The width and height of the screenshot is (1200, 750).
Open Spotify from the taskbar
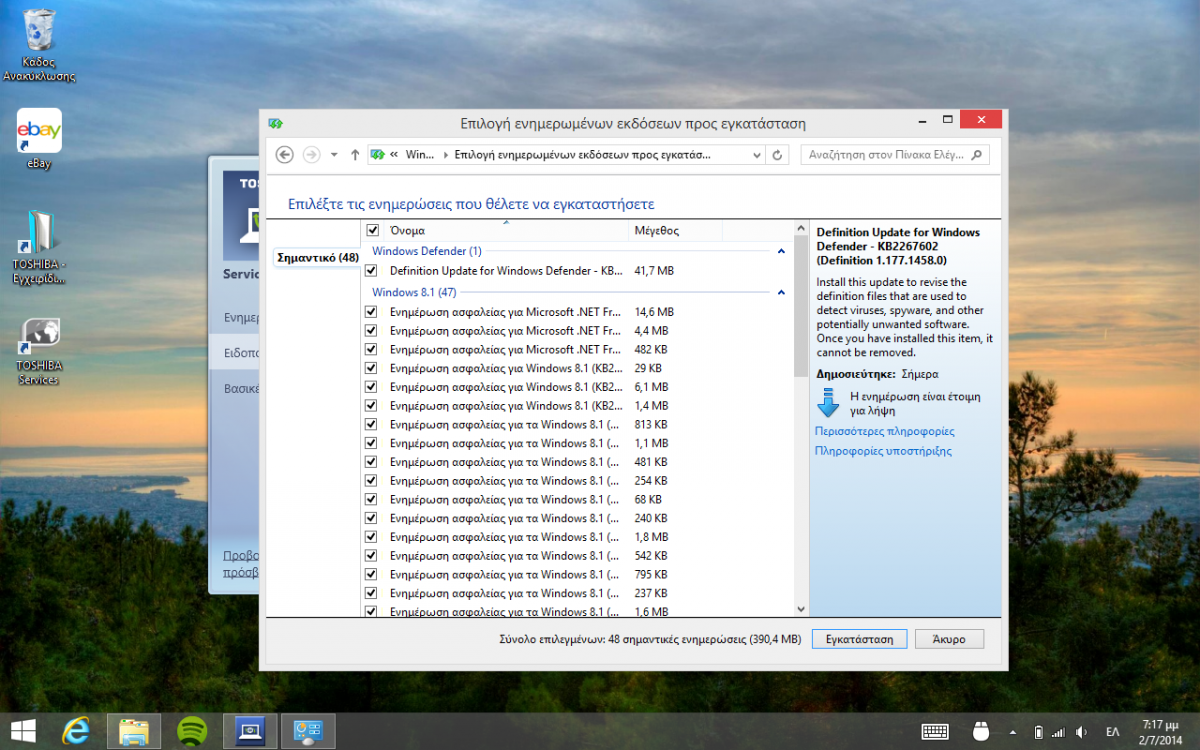pos(192,731)
